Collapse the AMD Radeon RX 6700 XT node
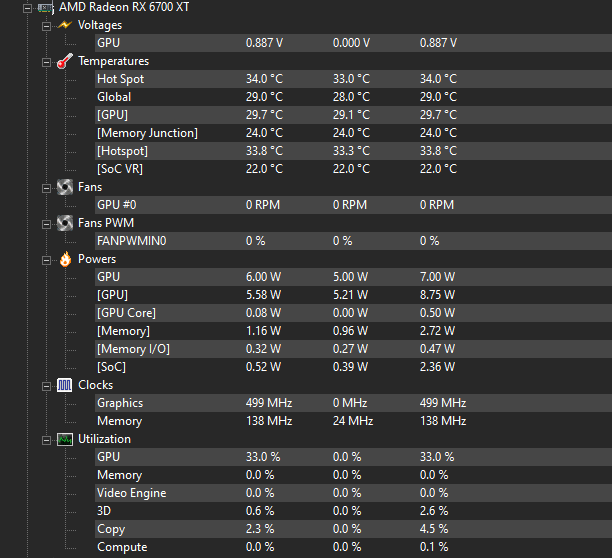Screen dimensions: 612x558 coord(27,7)
